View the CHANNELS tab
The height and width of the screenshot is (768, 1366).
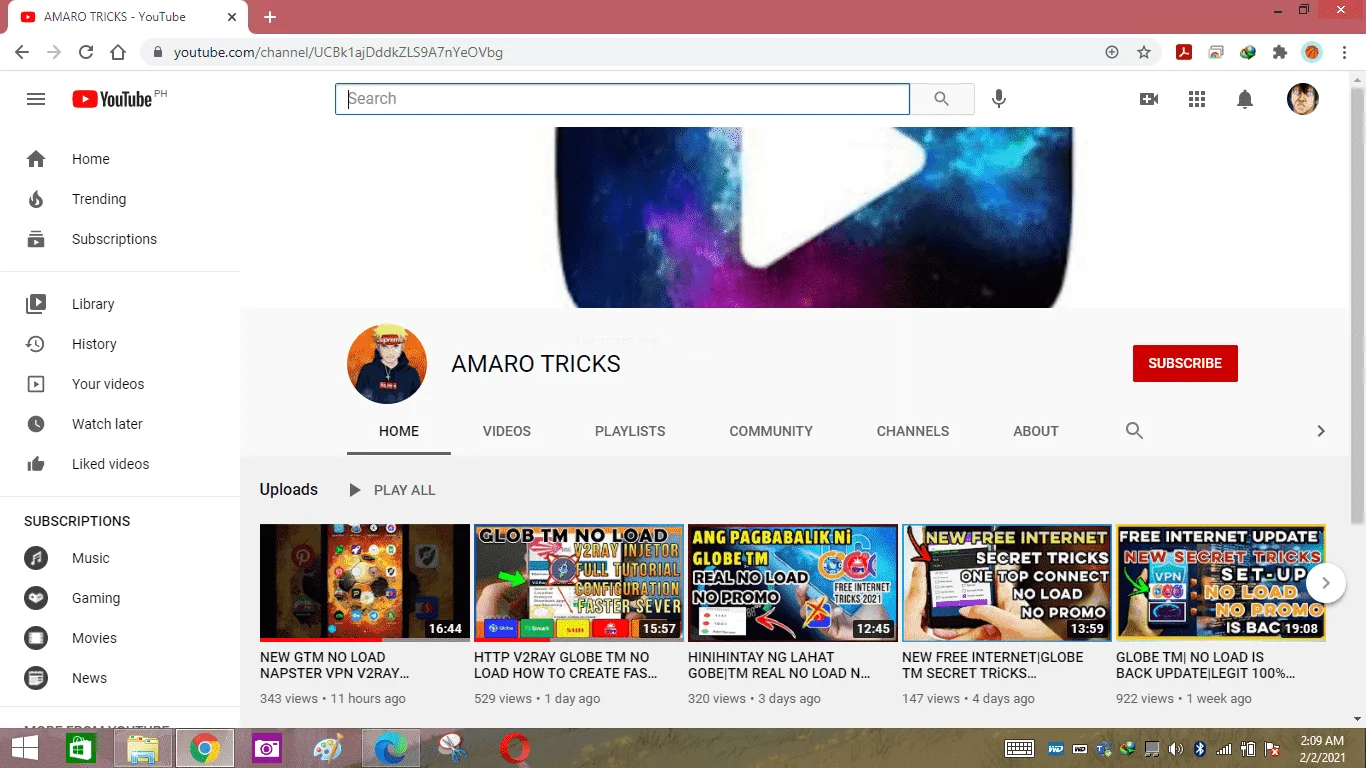coord(913,431)
